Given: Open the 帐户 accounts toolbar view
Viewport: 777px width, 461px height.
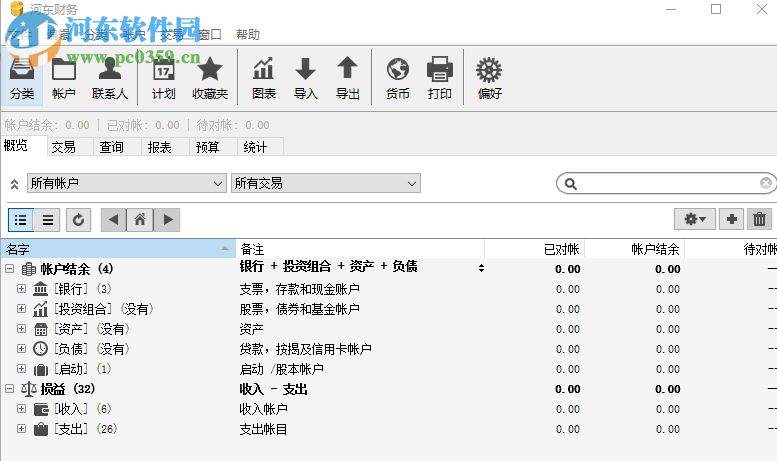Looking at the screenshot, I should click(63, 77).
